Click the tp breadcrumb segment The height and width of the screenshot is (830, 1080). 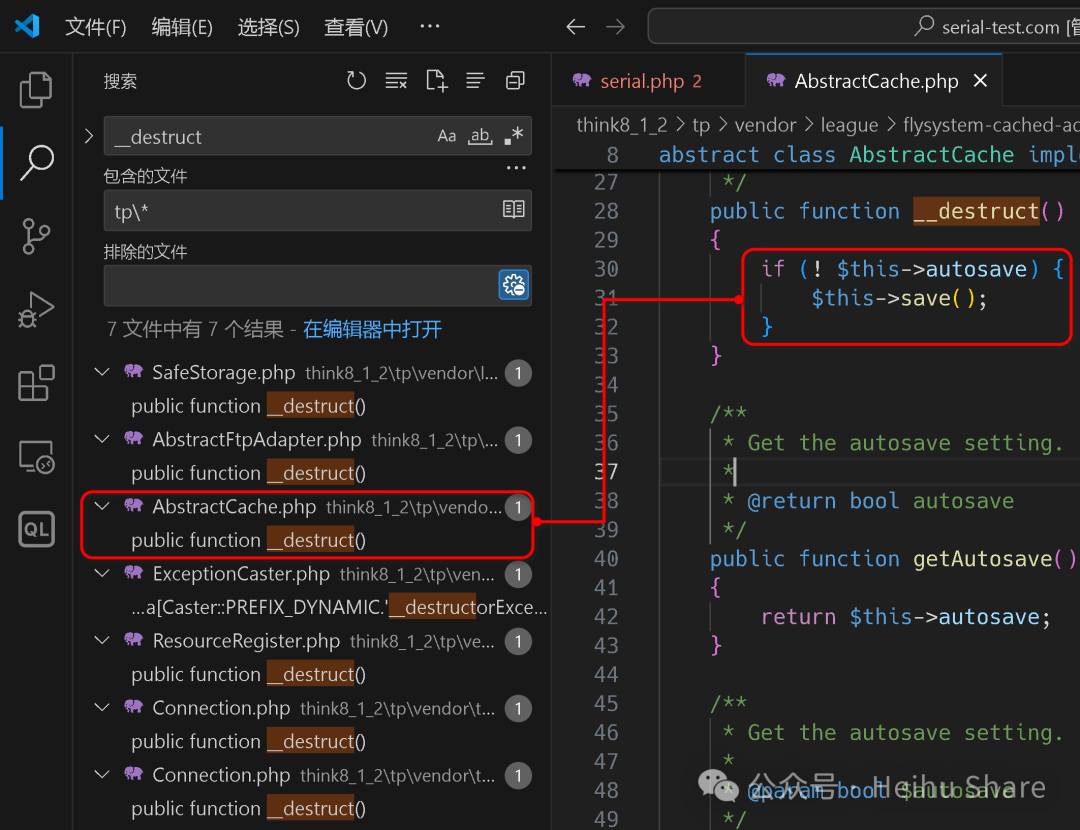pyautogui.click(x=700, y=125)
